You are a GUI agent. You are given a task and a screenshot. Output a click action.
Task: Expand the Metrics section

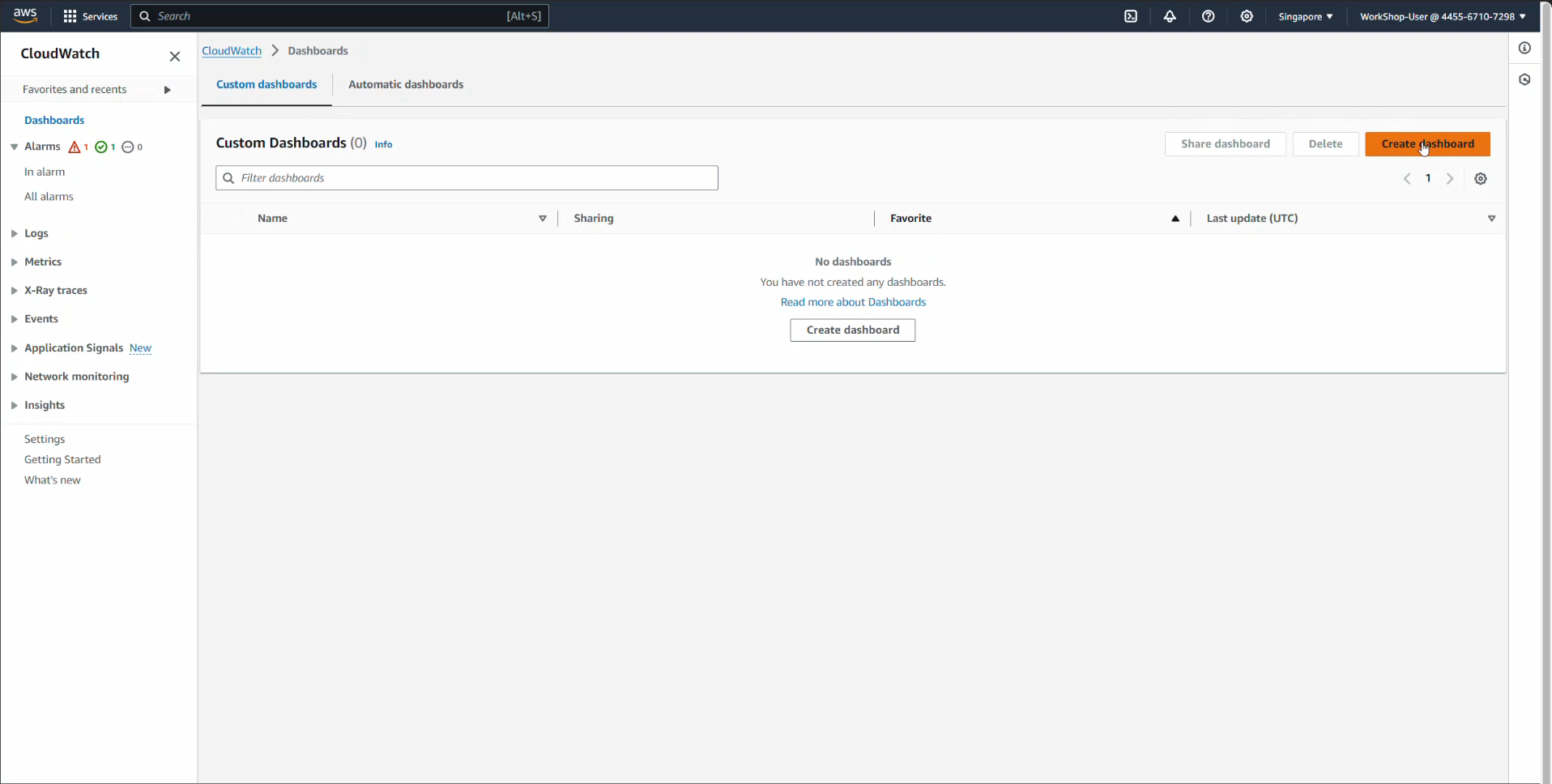pos(14,262)
